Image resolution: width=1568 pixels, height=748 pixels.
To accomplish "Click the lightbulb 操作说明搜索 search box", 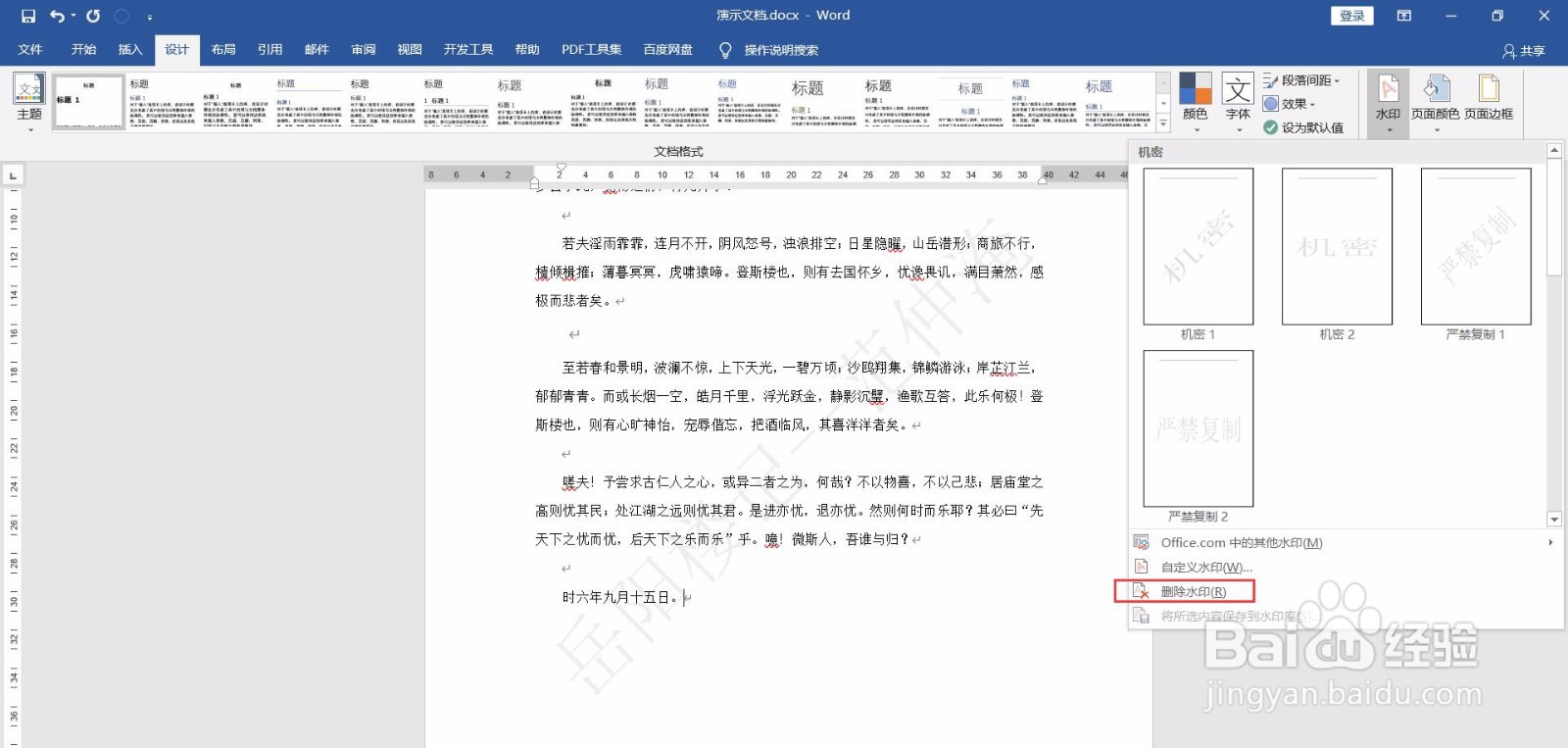I will click(769, 50).
